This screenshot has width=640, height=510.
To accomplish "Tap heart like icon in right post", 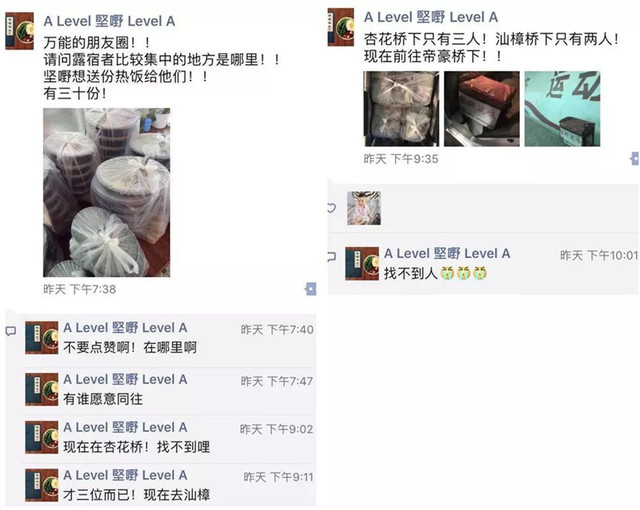I will pos(331,208).
